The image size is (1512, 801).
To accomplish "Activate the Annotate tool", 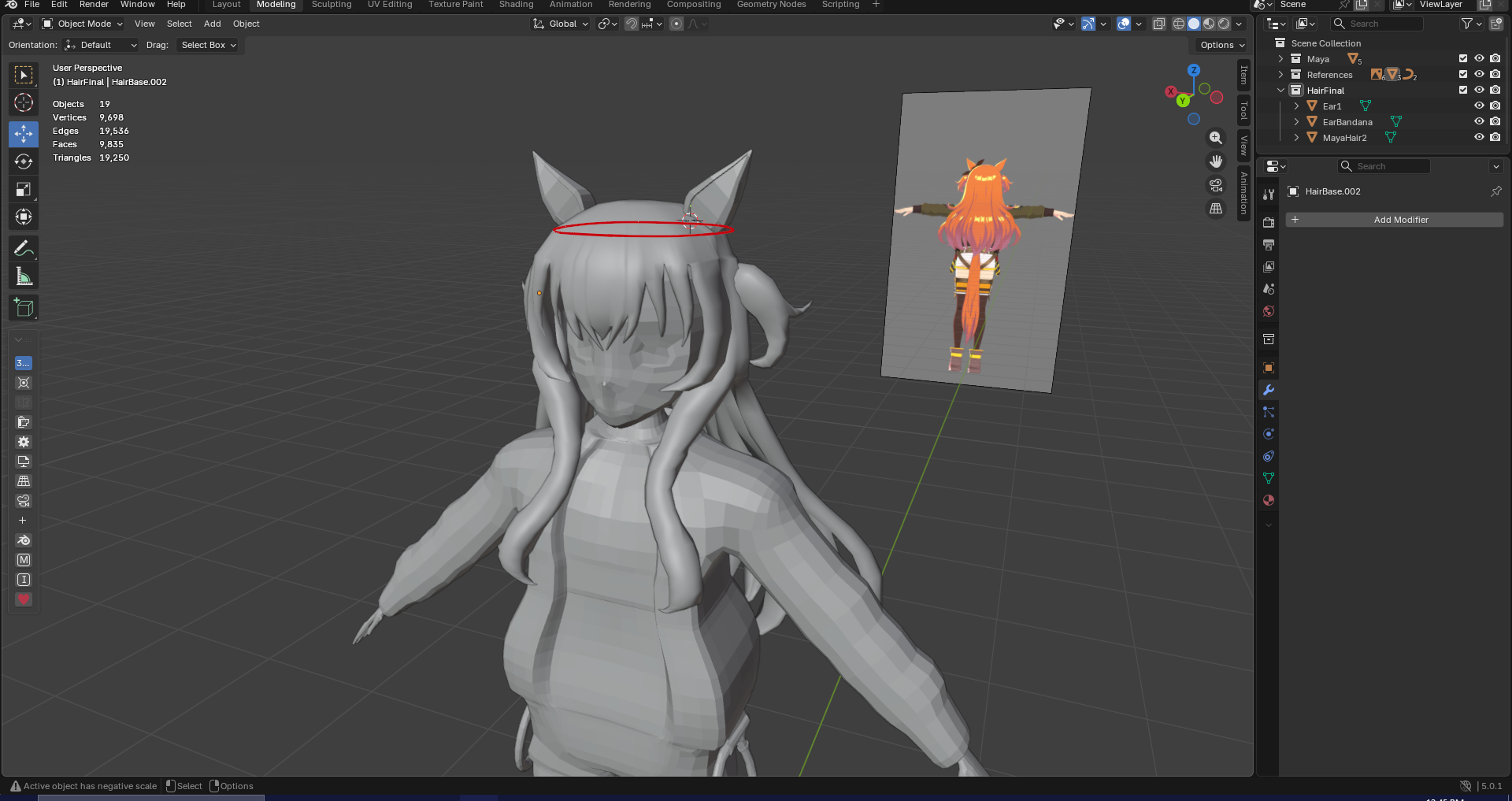I will tap(24, 249).
